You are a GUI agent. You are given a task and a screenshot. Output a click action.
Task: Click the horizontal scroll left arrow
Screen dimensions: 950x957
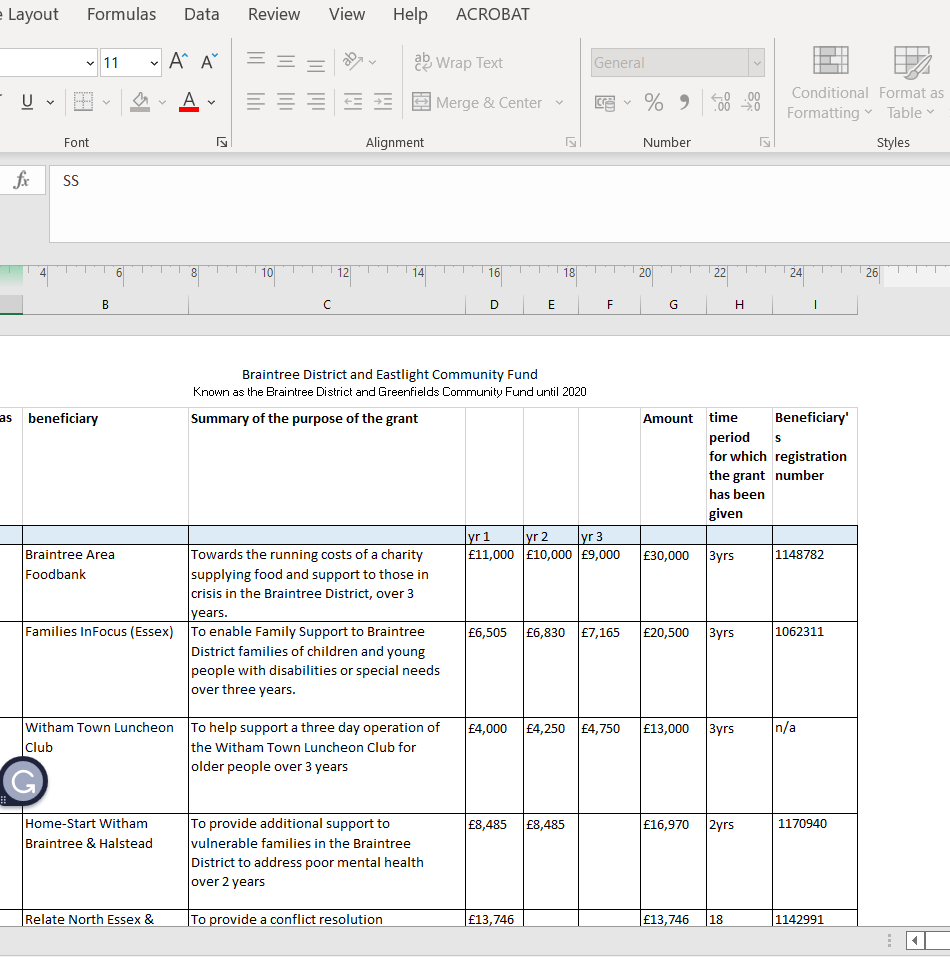[x=914, y=941]
